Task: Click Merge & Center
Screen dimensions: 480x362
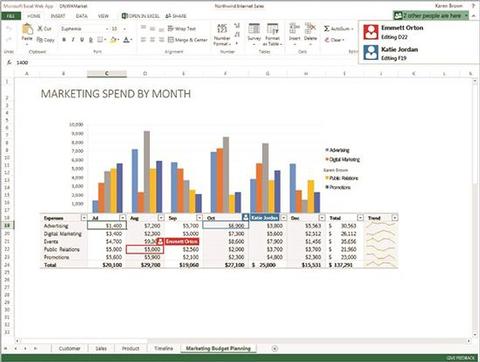Action: coord(188,40)
